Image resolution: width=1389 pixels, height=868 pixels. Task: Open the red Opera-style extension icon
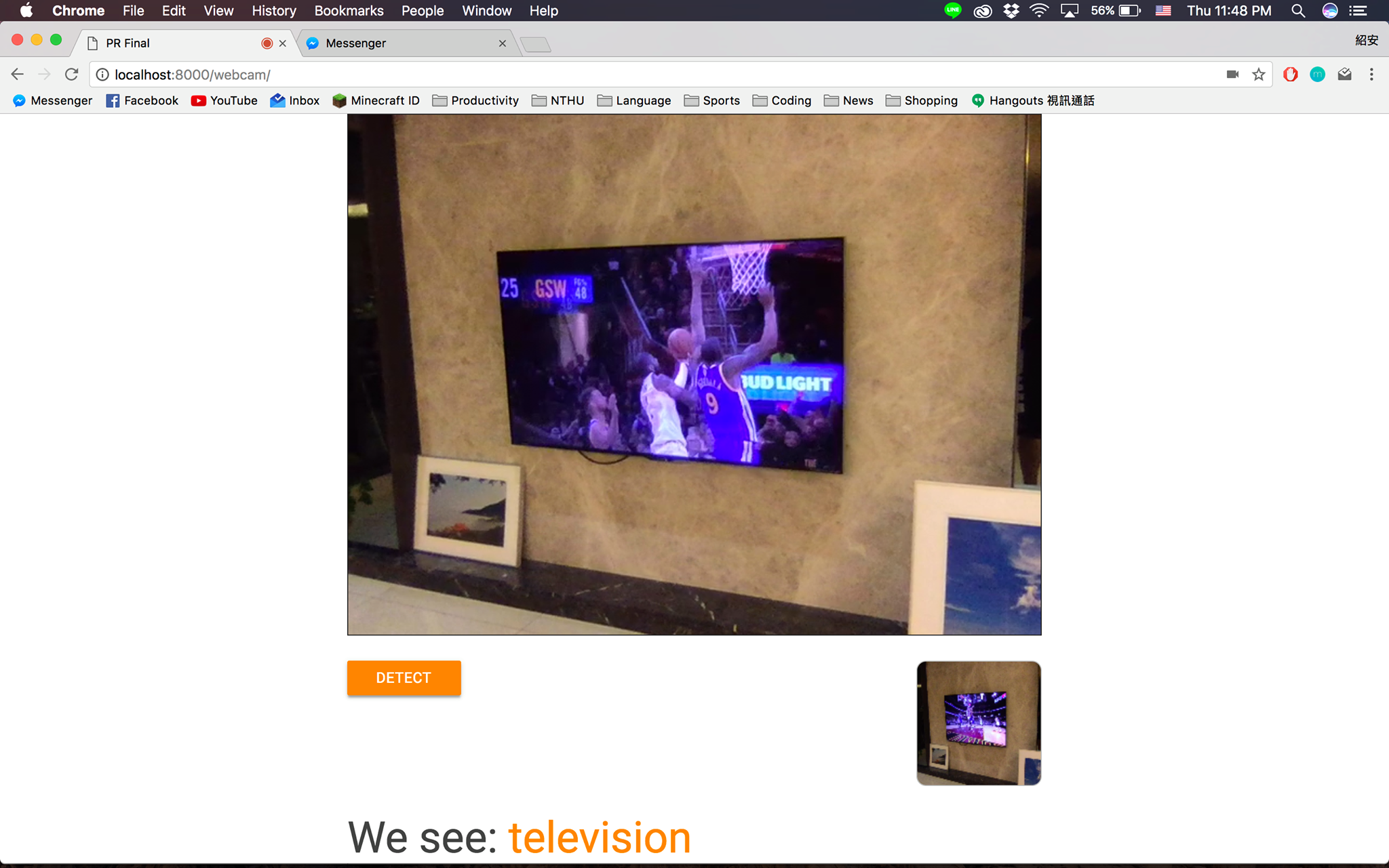click(1290, 75)
